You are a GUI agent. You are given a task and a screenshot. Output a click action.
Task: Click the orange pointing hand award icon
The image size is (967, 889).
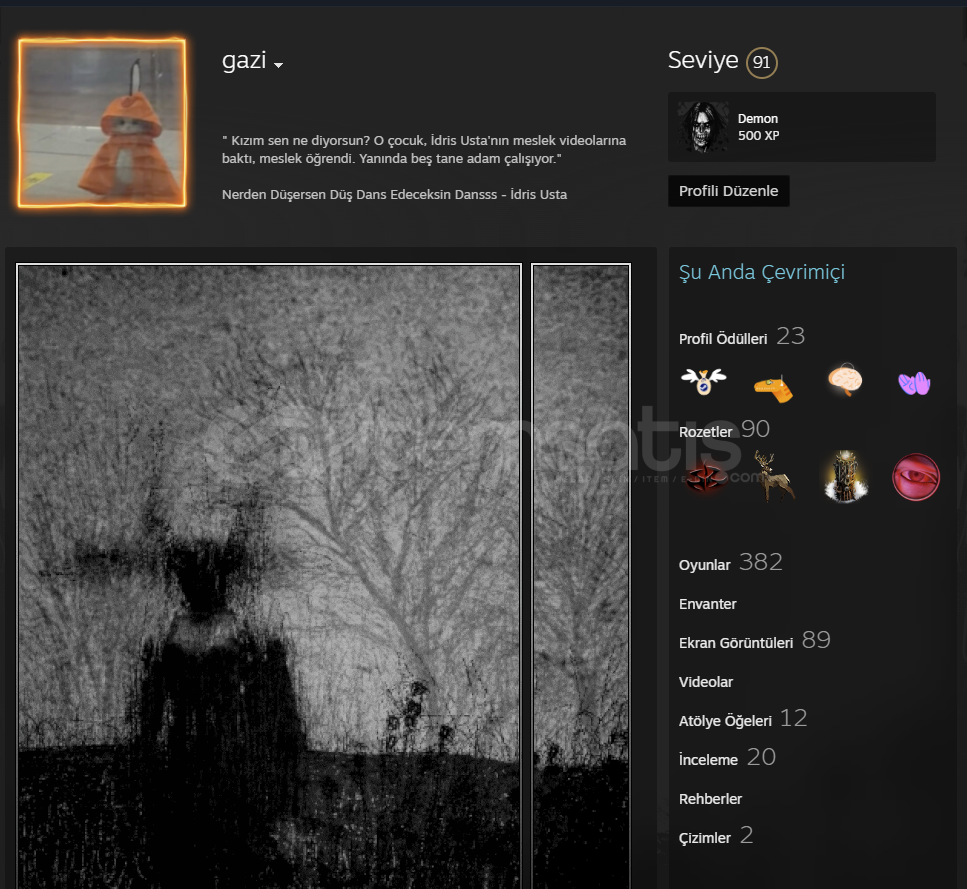(773, 388)
